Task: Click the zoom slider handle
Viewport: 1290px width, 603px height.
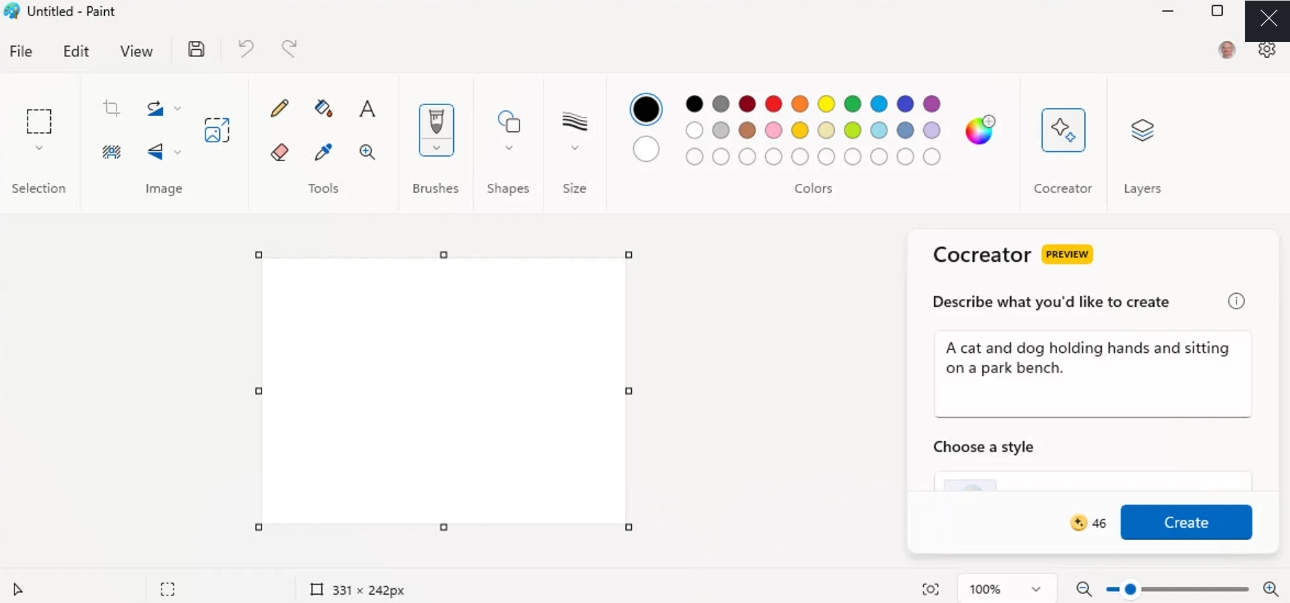Action: tap(1131, 590)
